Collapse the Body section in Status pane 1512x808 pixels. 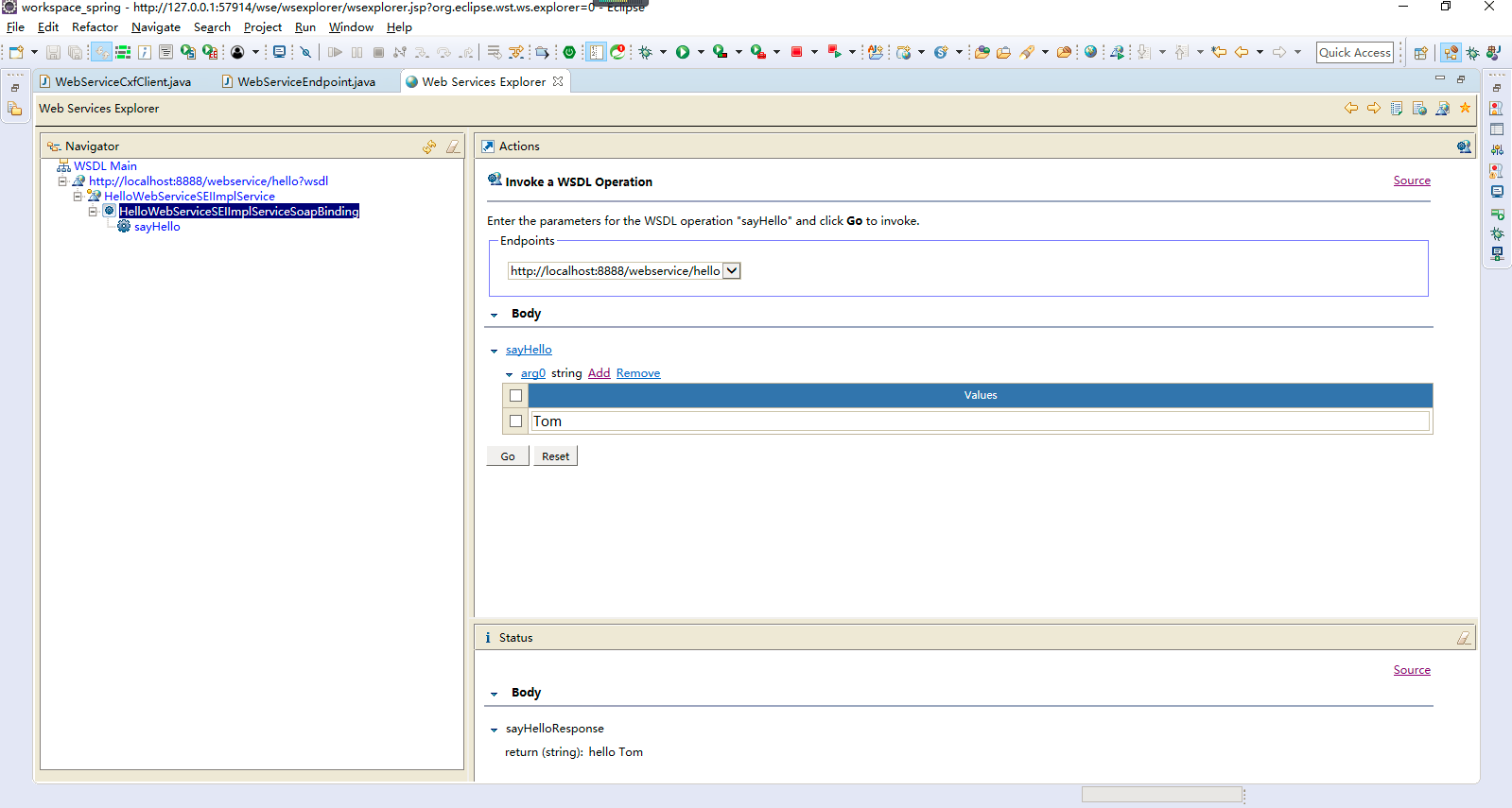(494, 694)
